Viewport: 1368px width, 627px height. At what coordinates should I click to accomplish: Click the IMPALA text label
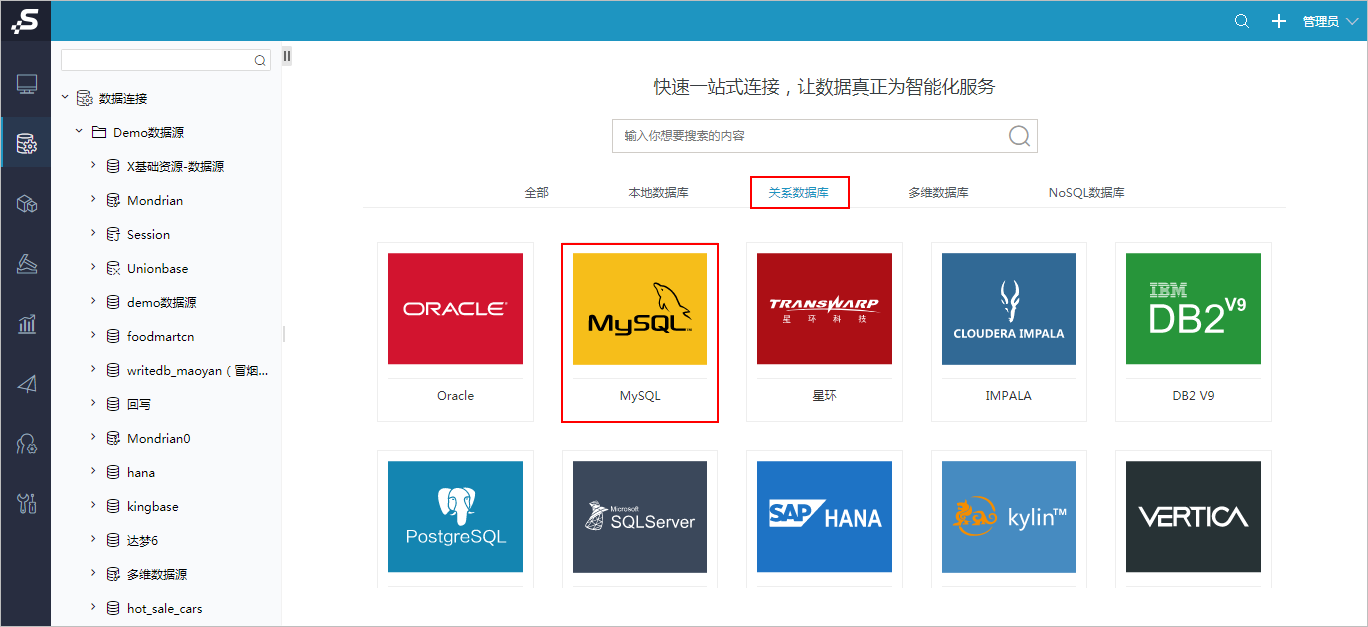point(1008,396)
